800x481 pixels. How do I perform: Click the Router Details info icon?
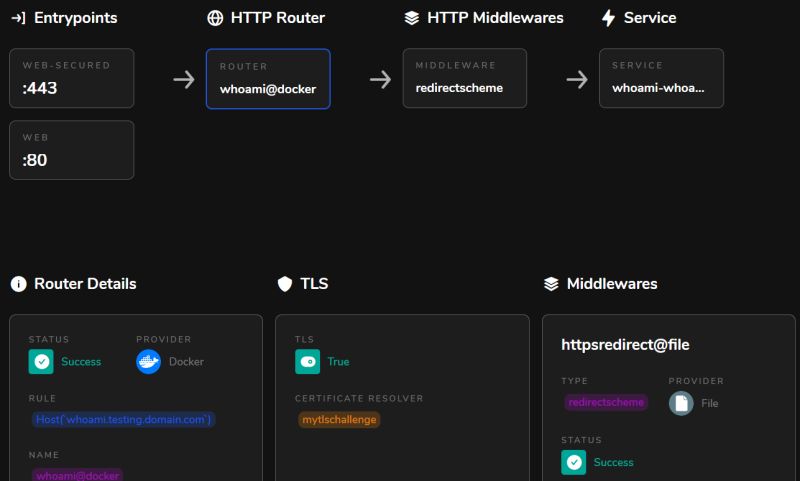coord(18,284)
